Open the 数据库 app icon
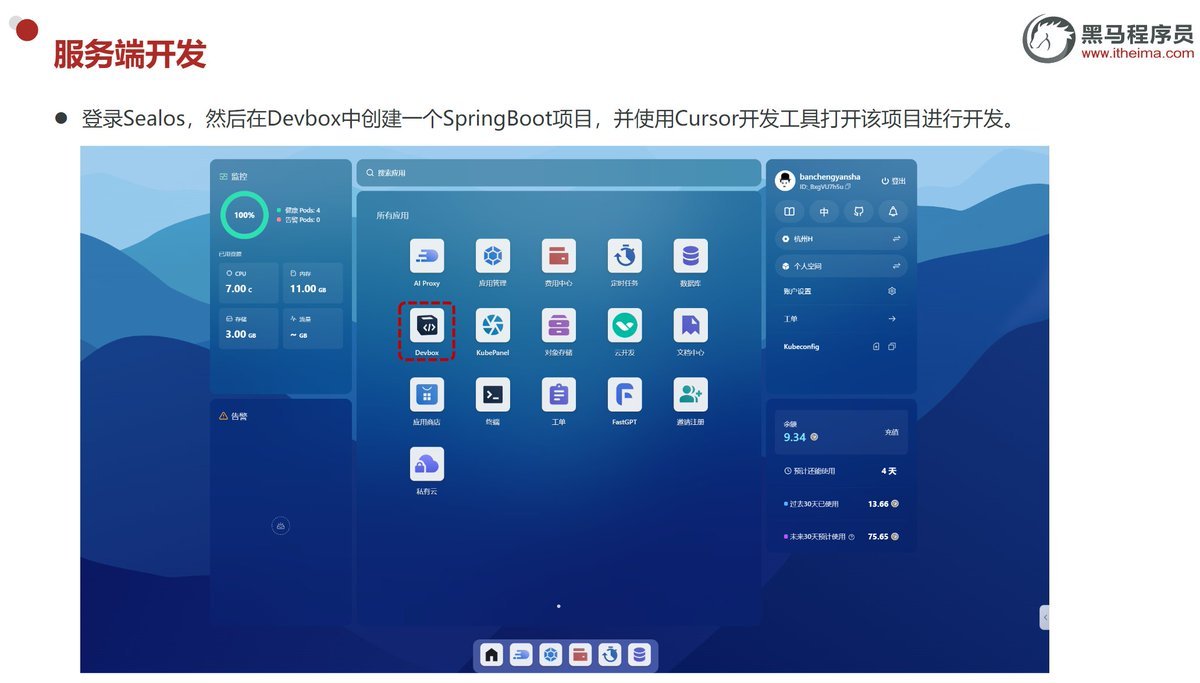 pyautogui.click(x=690, y=256)
